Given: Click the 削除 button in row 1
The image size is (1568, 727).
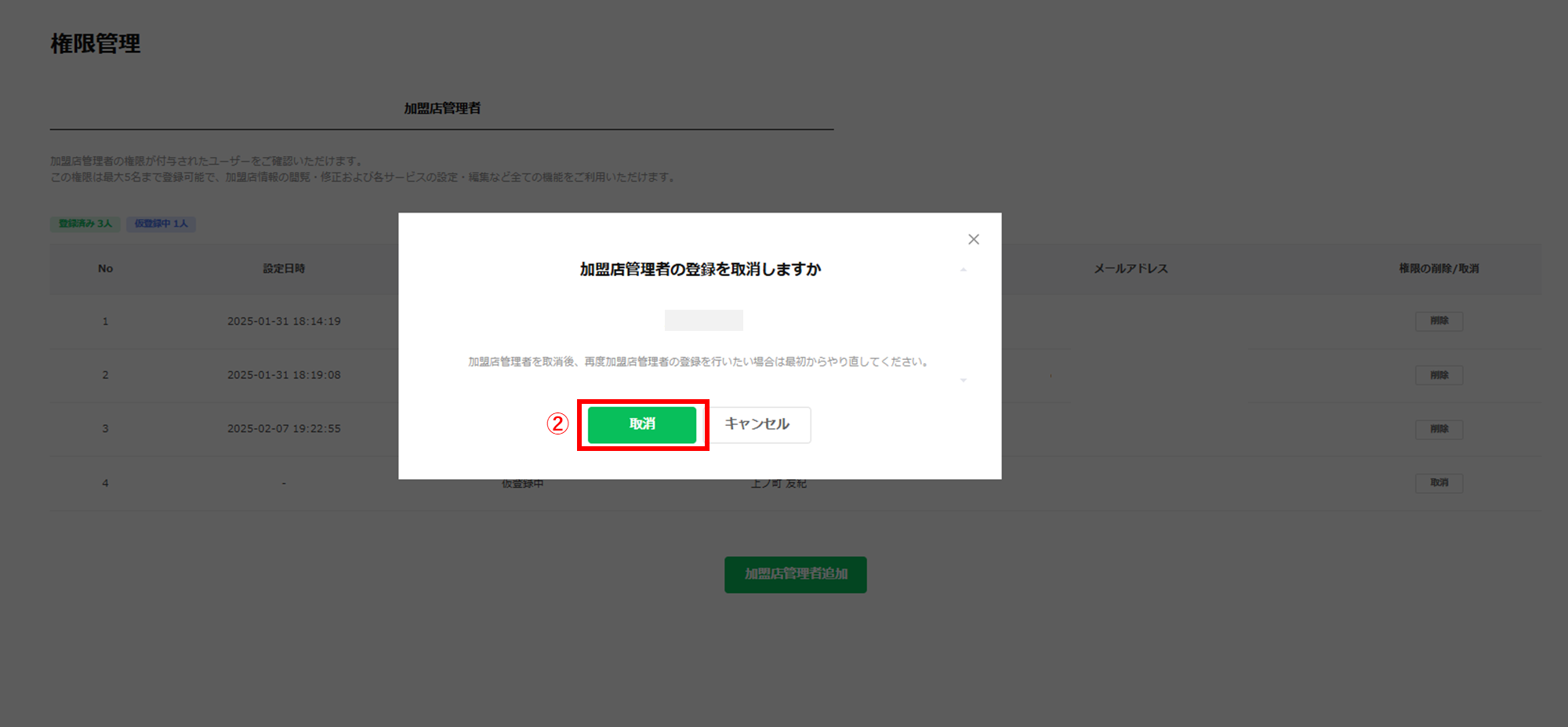Looking at the screenshot, I should tap(1439, 321).
